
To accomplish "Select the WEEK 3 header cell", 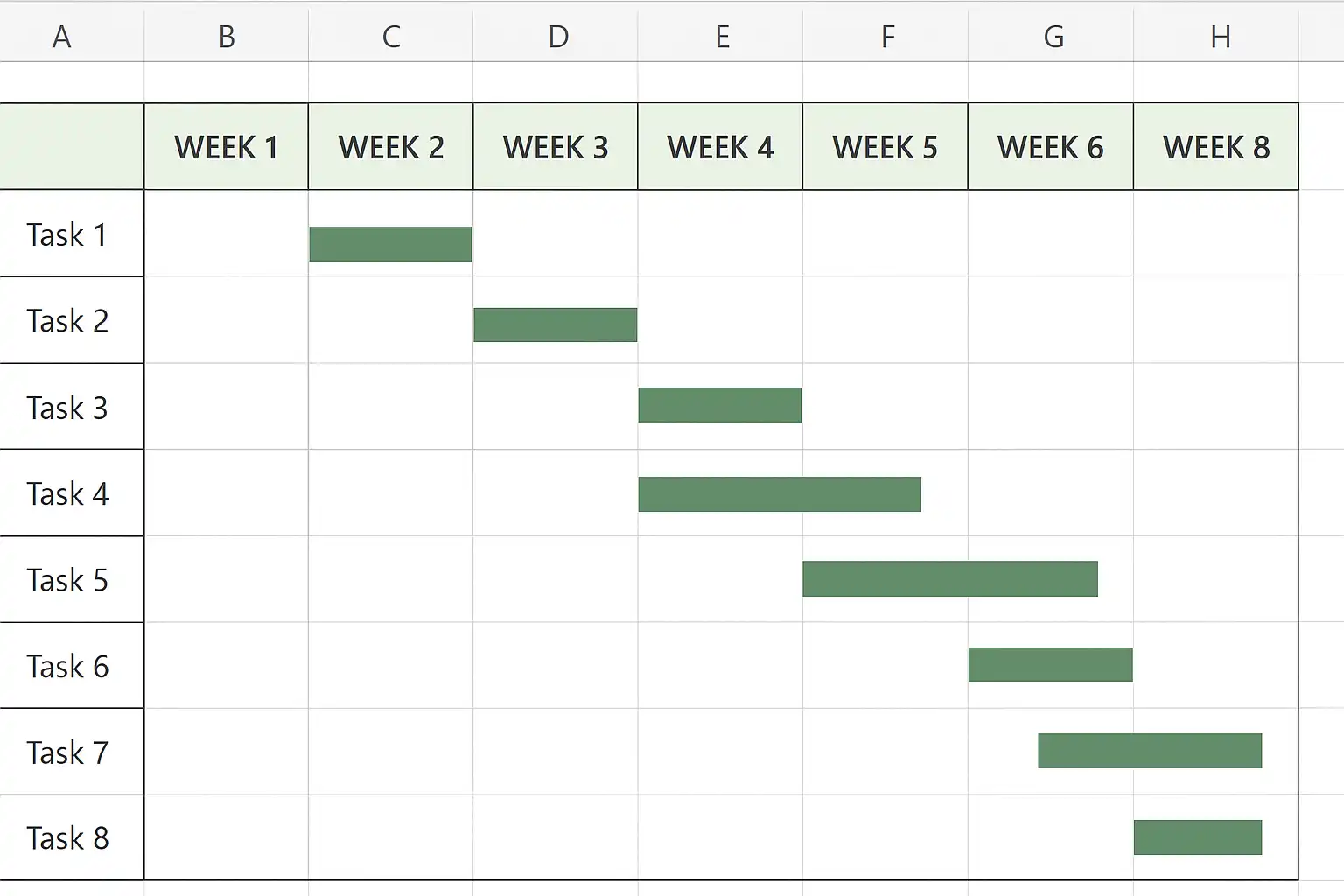I will [x=556, y=147].
